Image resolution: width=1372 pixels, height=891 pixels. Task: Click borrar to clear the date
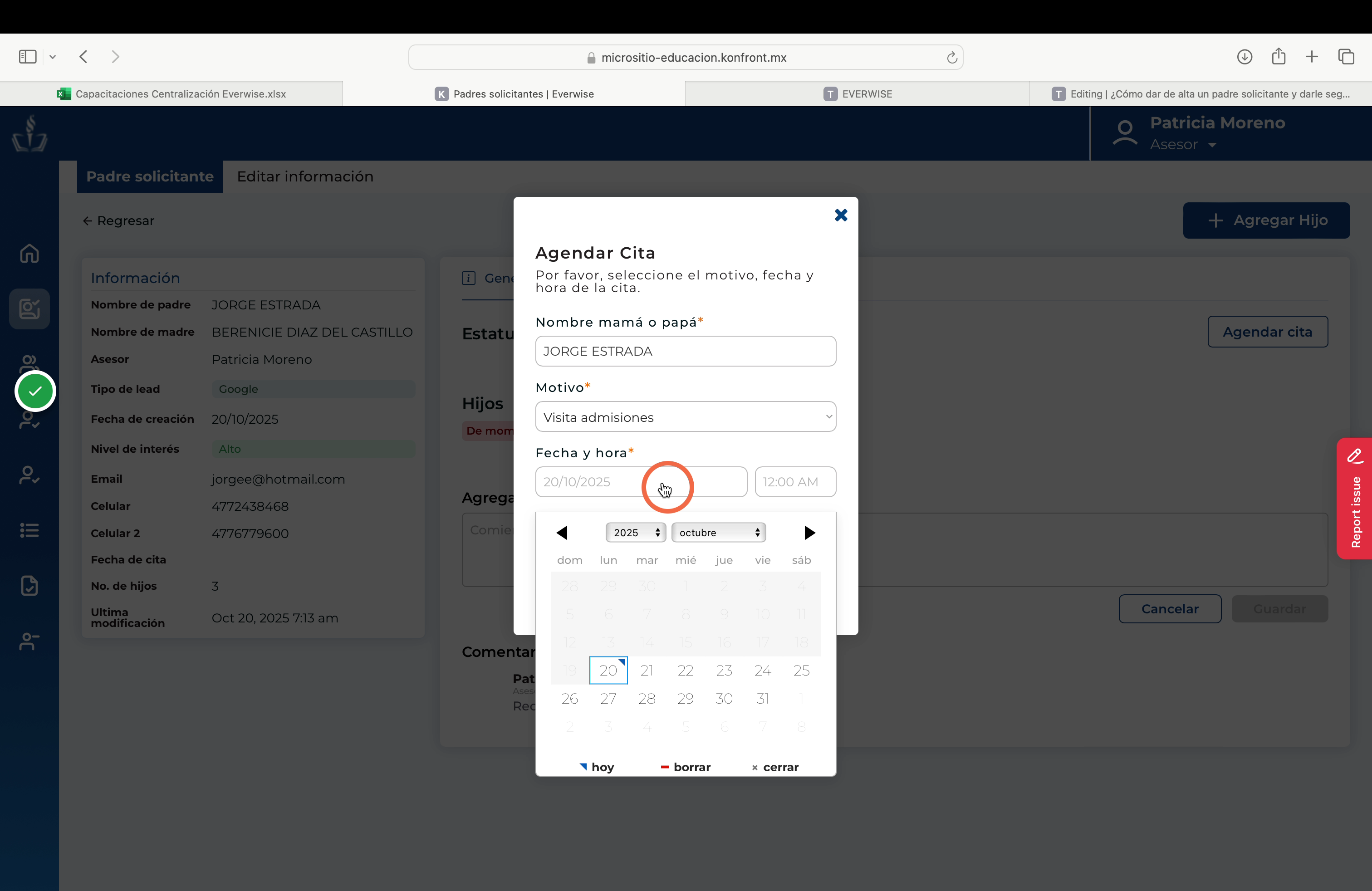tap(686, 767)
